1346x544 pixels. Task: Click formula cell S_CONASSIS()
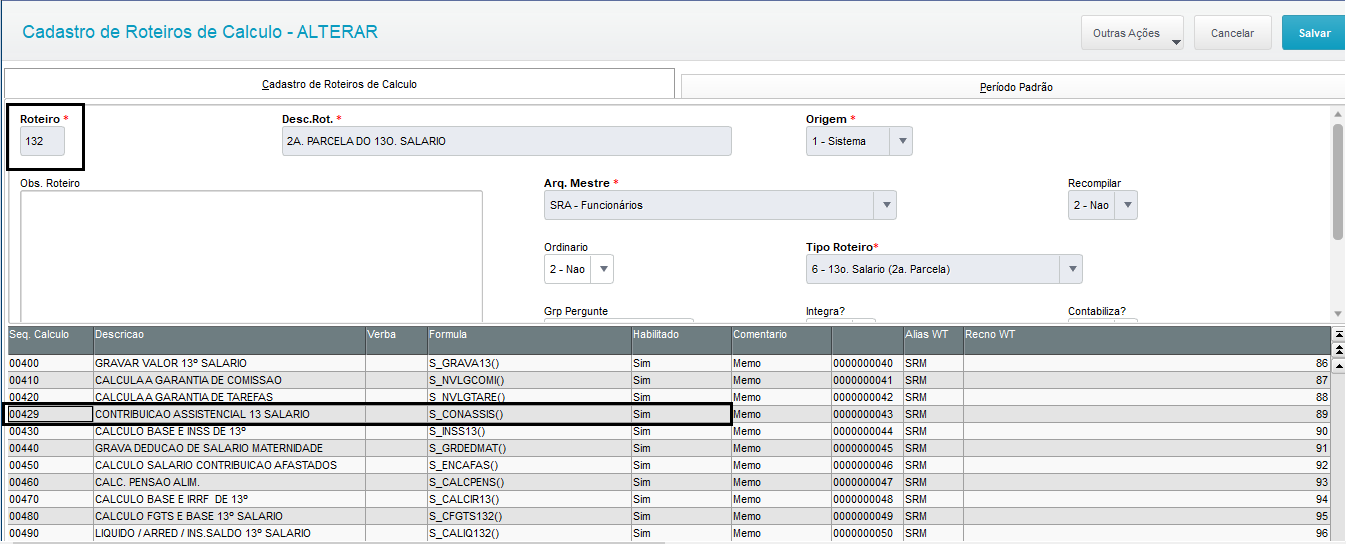(x=528, y=414)
